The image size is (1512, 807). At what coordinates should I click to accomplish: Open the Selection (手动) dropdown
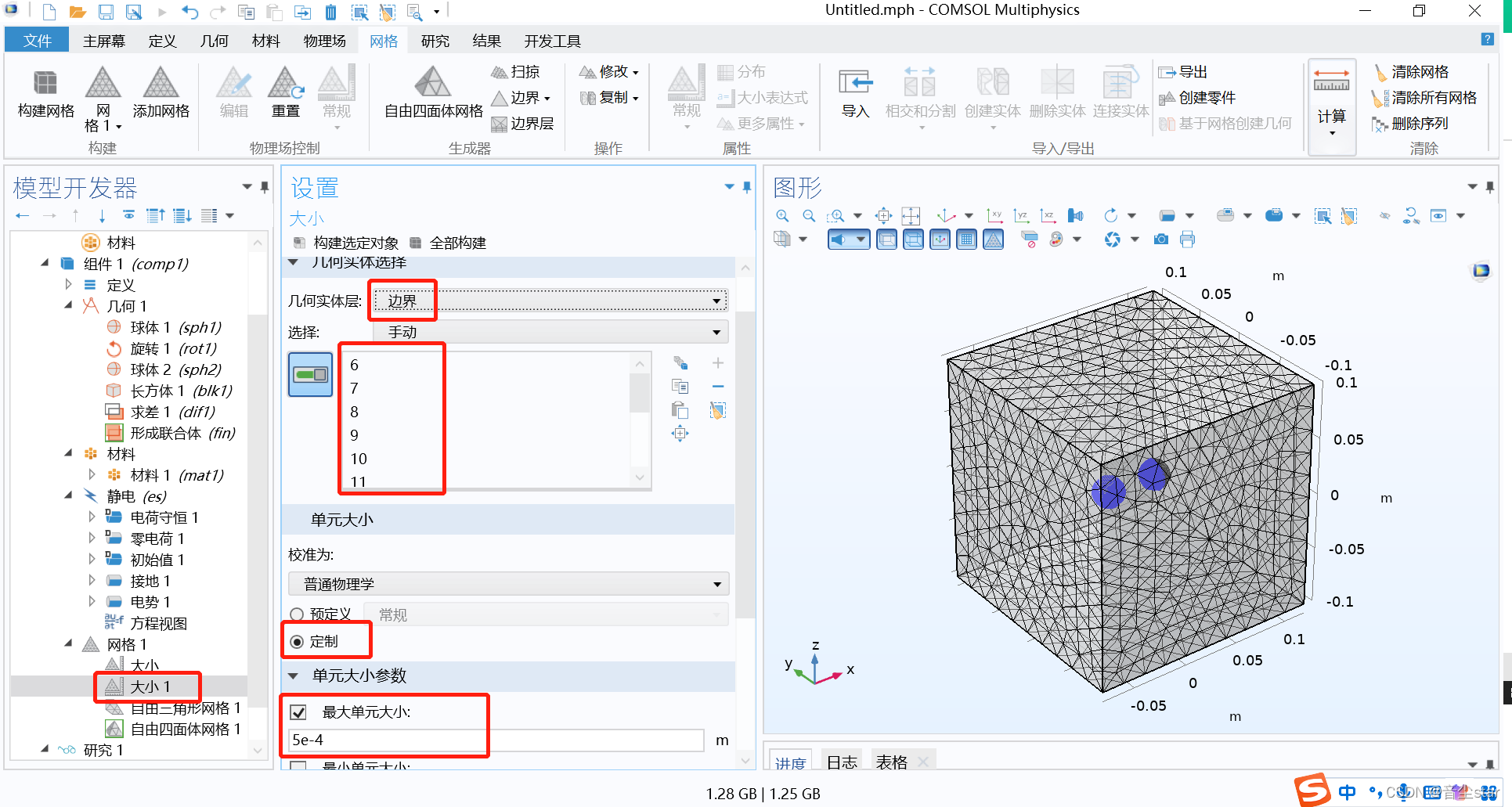point(550,332)
